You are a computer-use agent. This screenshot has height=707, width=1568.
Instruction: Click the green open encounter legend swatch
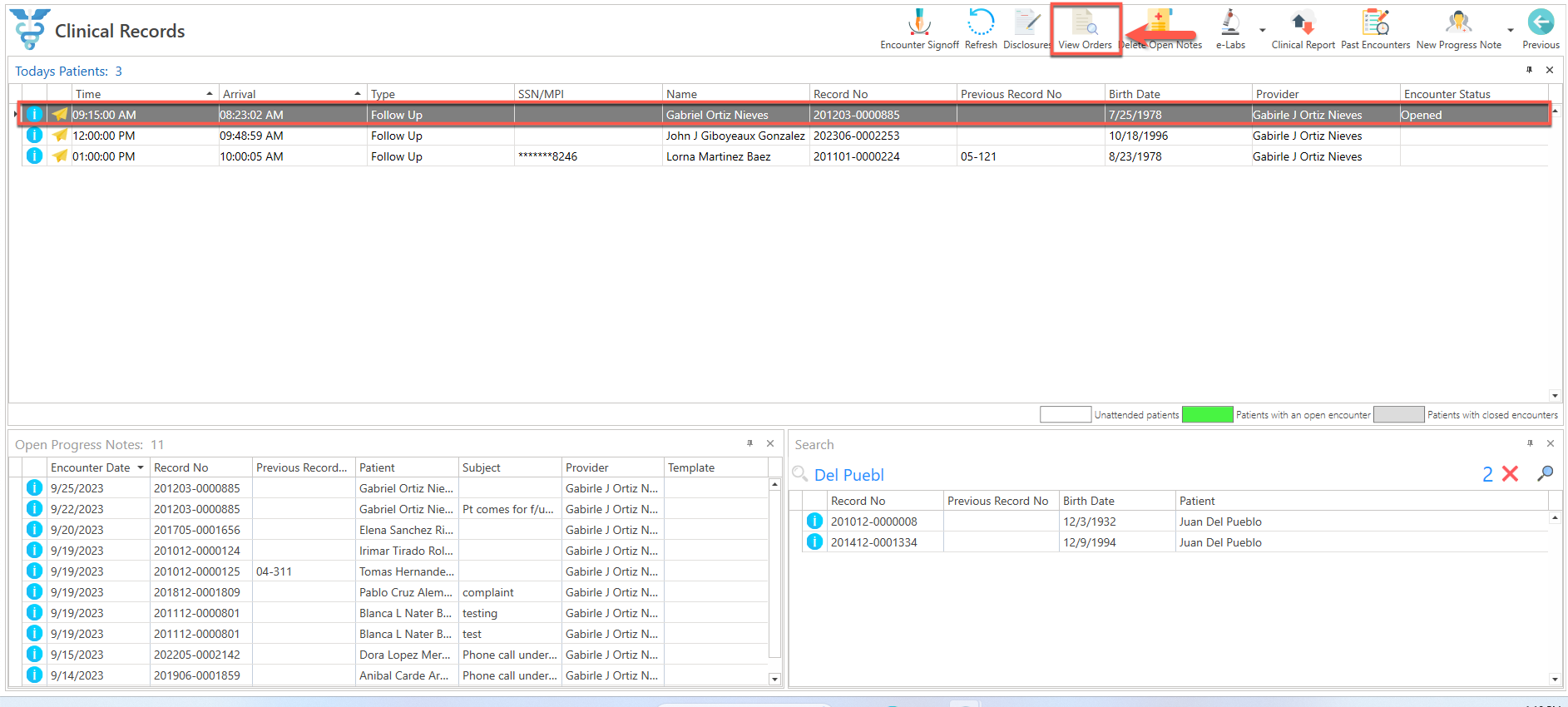pos(1208,414)
